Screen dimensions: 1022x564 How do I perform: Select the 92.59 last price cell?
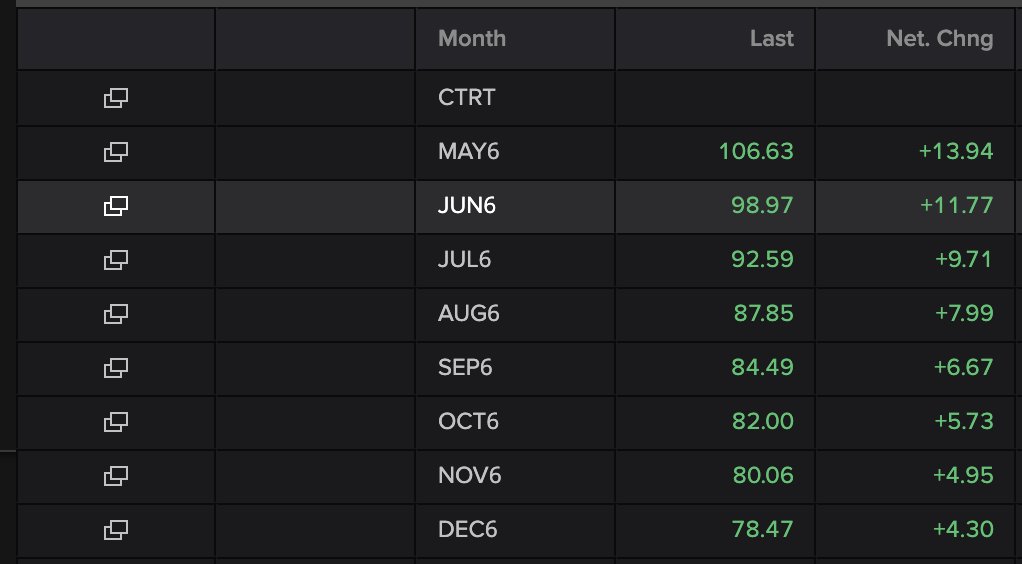point(762,260)
